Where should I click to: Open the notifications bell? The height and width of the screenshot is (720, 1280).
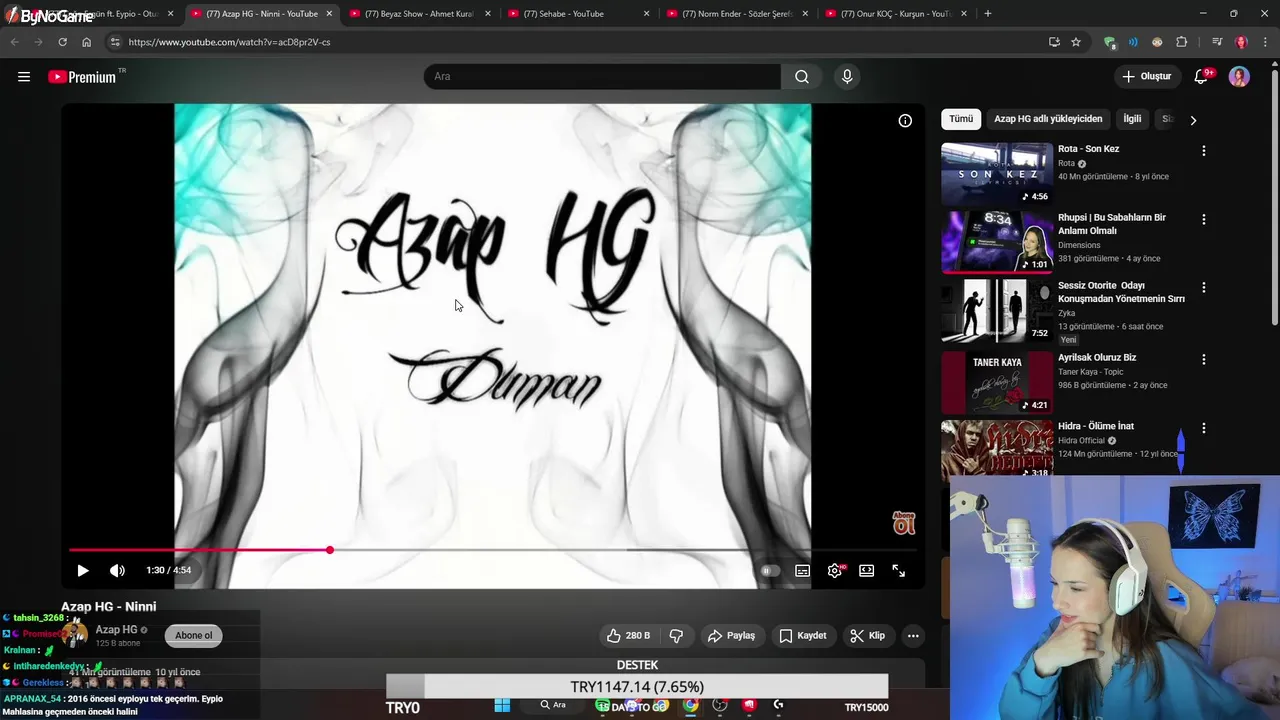[1202, 77]
